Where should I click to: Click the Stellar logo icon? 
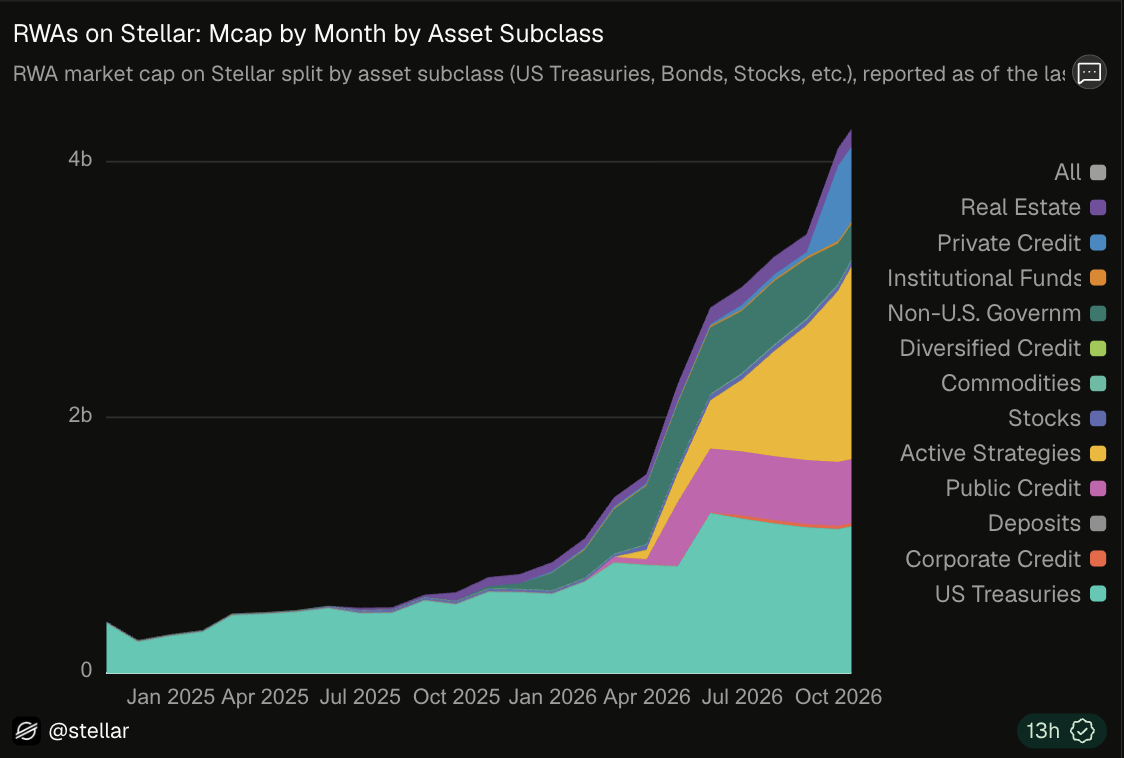tap(27, 731)
